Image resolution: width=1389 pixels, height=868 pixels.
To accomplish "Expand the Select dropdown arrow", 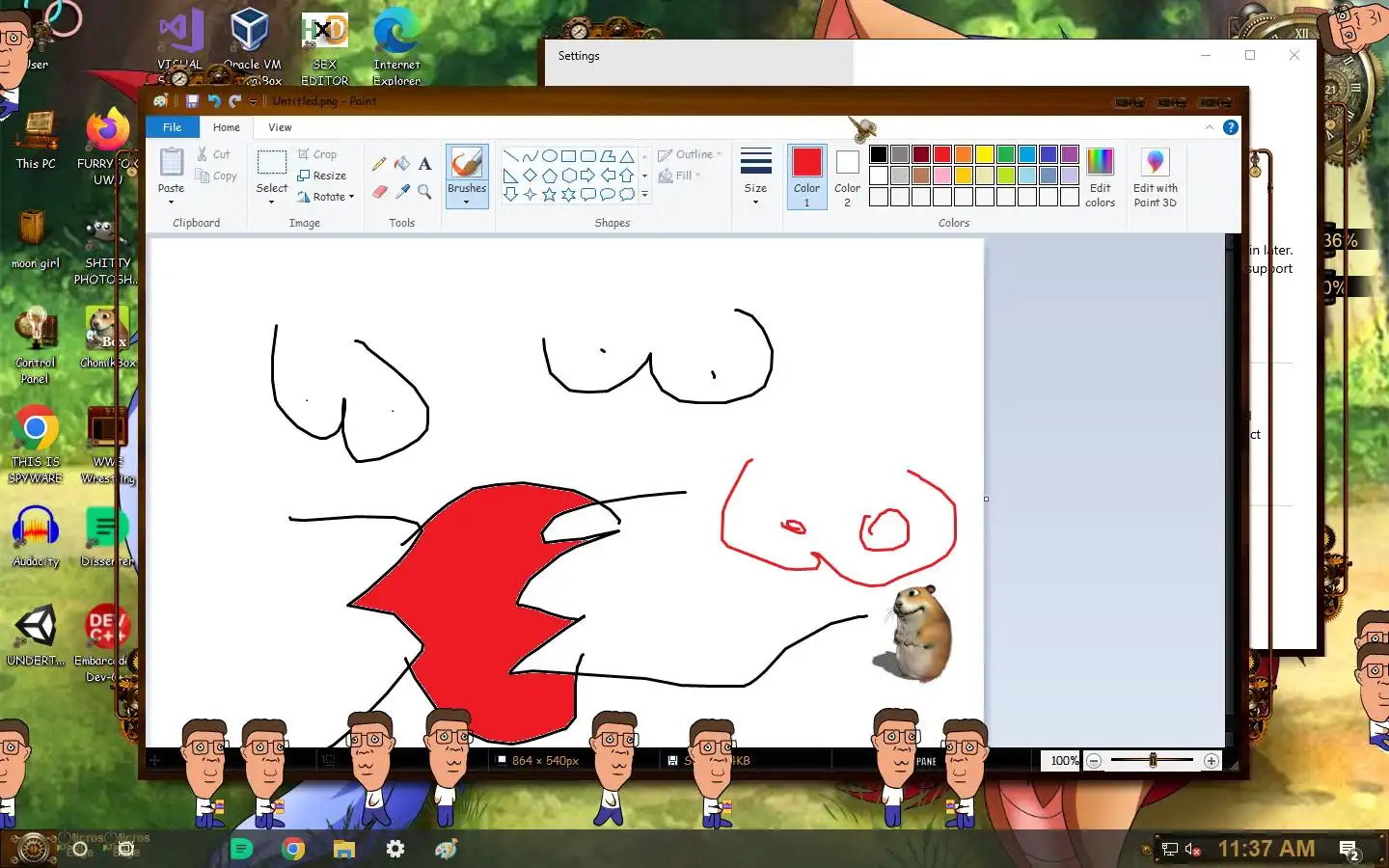I will 271,202.
